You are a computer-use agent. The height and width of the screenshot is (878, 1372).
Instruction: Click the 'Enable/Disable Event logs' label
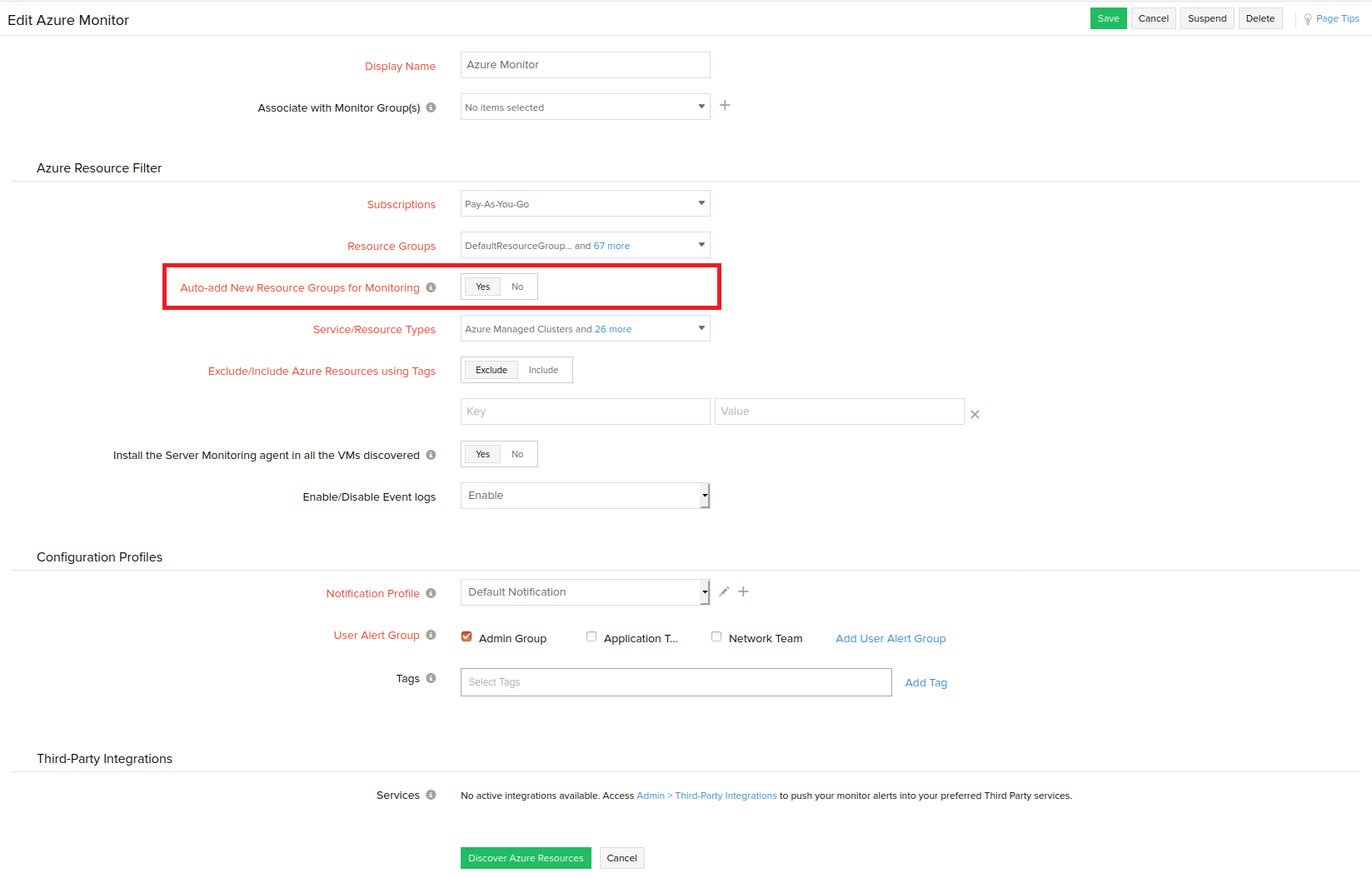(369, 496)
